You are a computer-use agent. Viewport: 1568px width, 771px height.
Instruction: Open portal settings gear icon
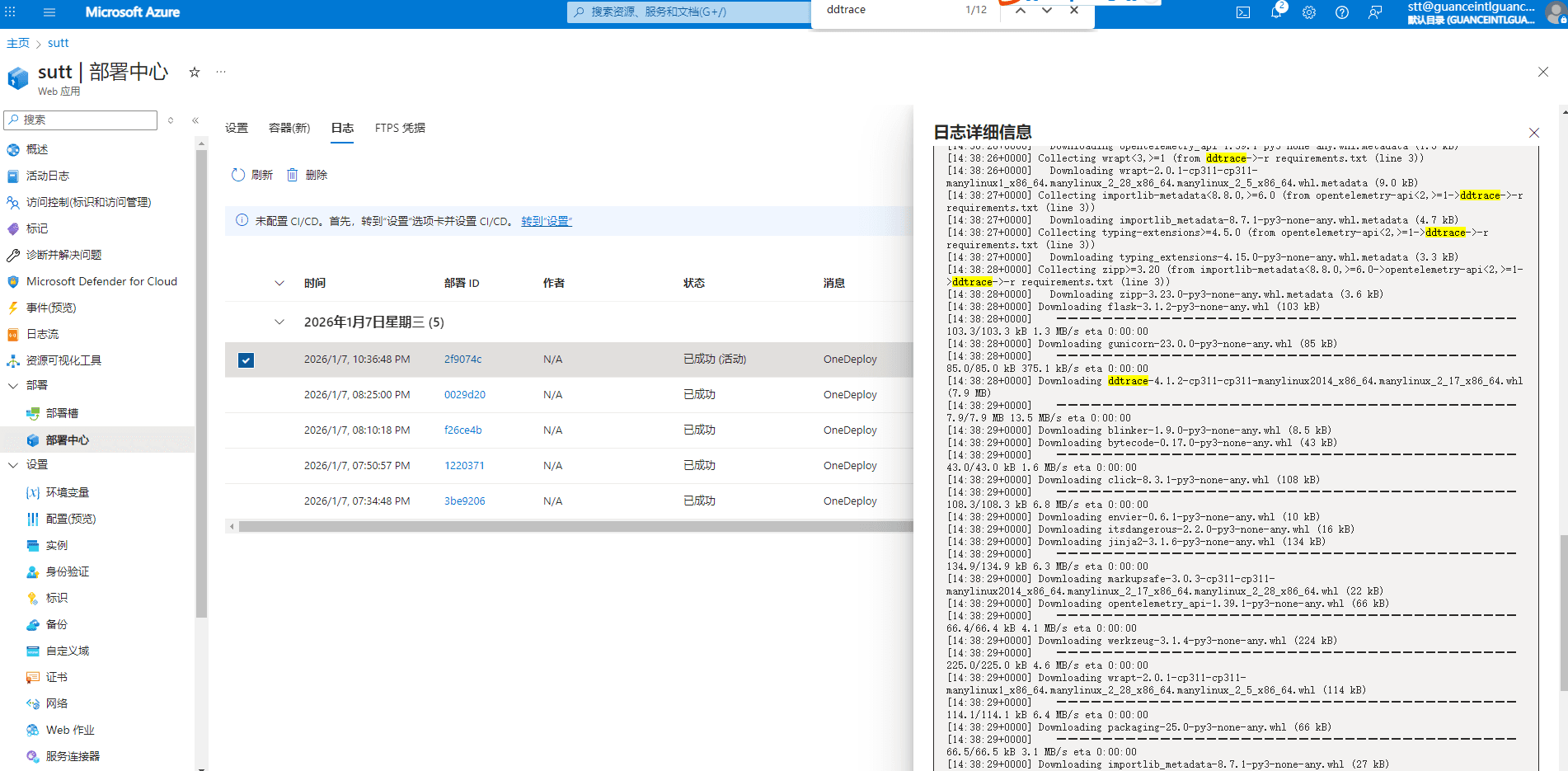pyautogui.click(x=1309, y=12)
